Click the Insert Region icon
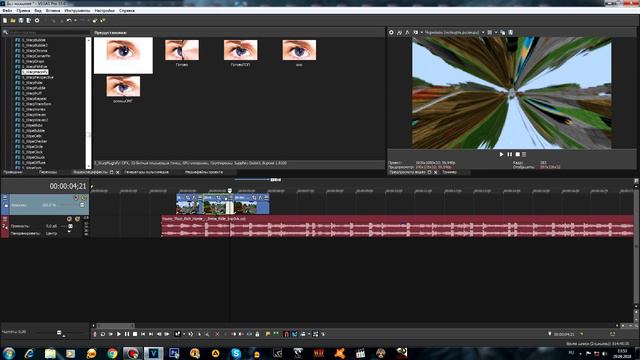 pos(276,334)
